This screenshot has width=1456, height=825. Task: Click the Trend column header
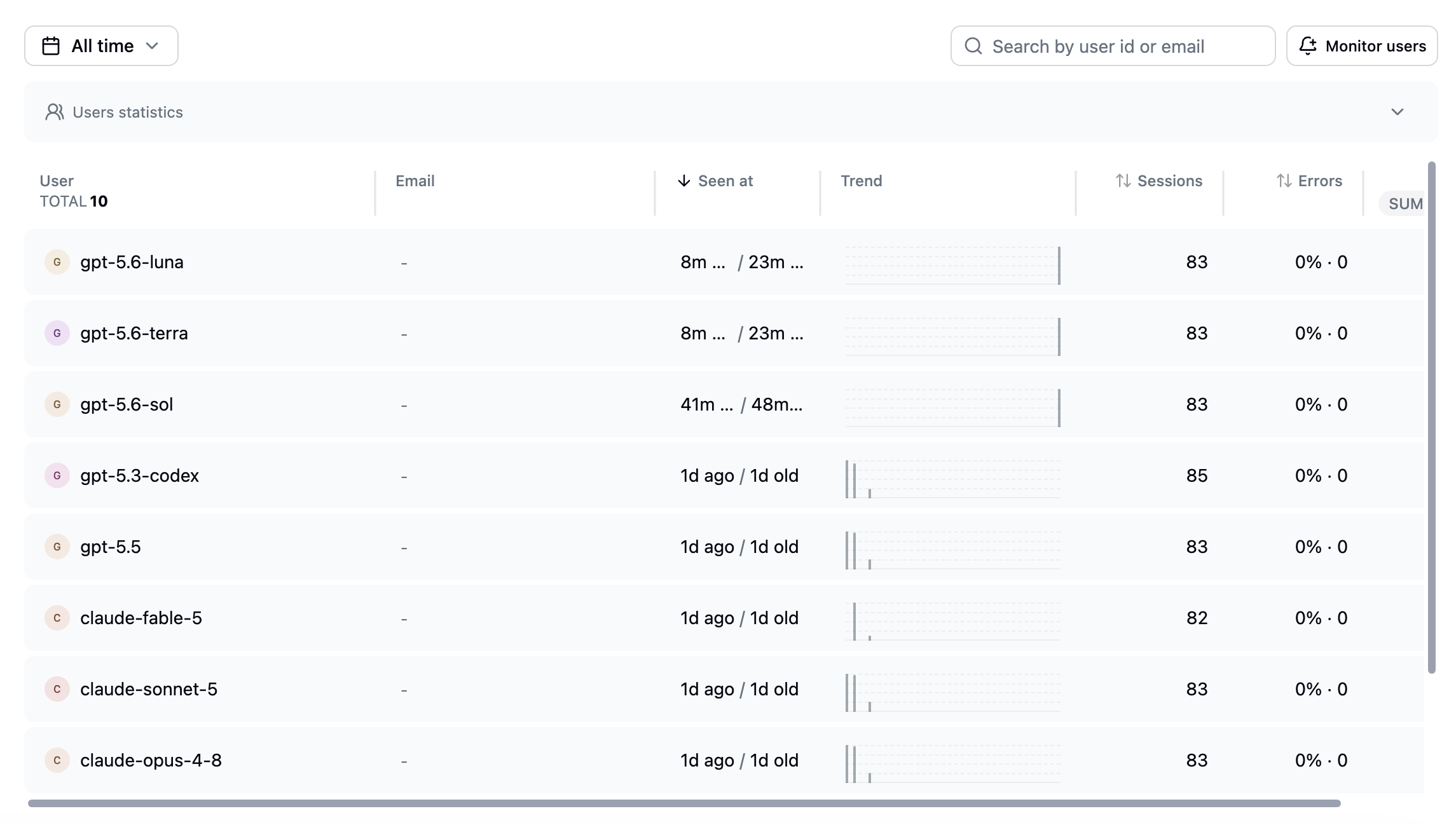[862, 181]
